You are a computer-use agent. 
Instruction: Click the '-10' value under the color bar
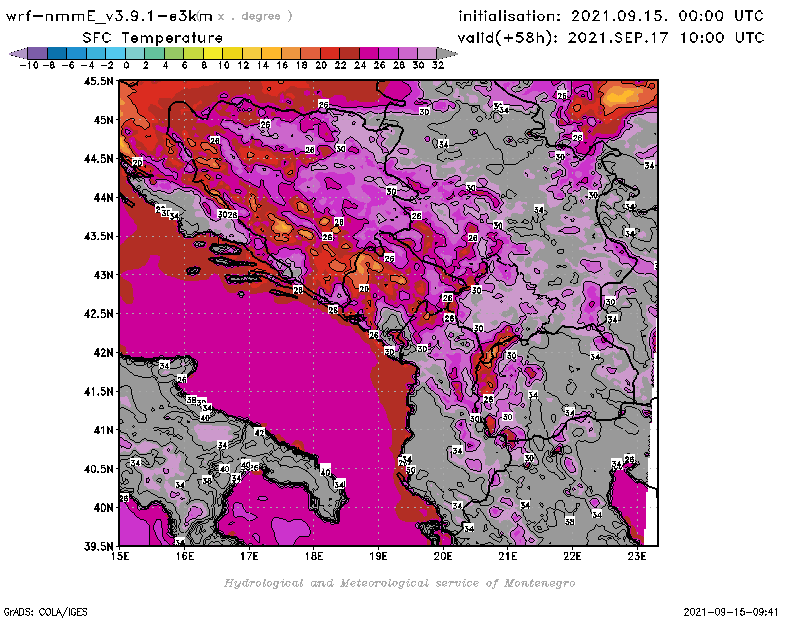pyautogui.click(x=29, y=65)
